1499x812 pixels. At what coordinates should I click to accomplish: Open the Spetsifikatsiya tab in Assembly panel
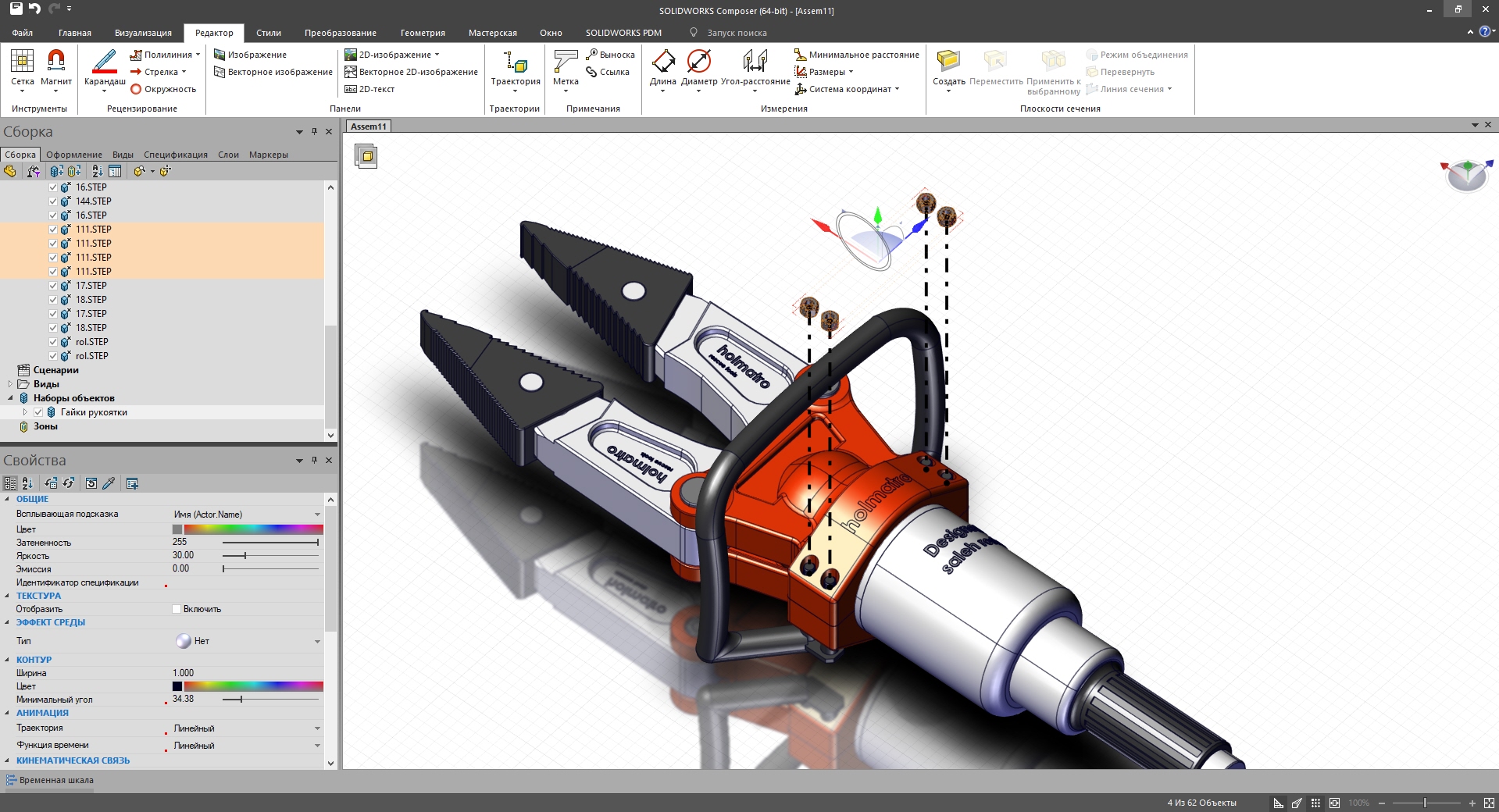coord(177,155)
